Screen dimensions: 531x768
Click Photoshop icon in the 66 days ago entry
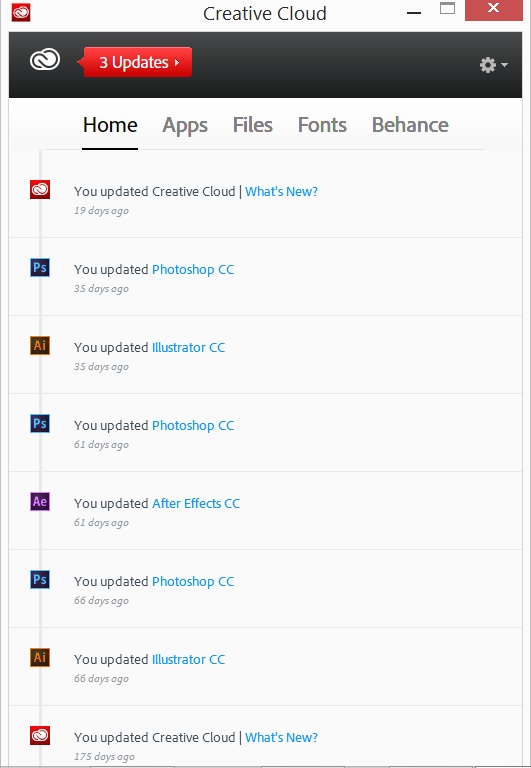[x=40, y=579]
